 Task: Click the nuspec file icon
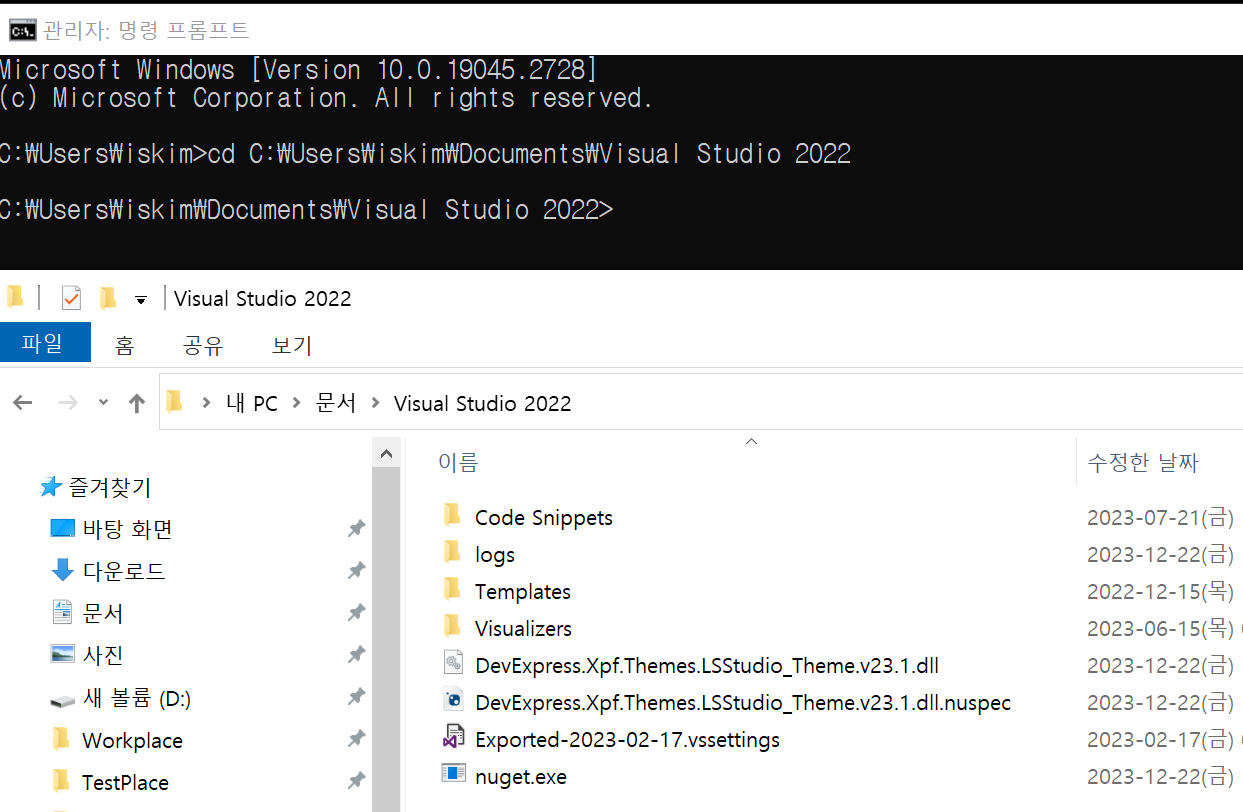click(453, 701)
